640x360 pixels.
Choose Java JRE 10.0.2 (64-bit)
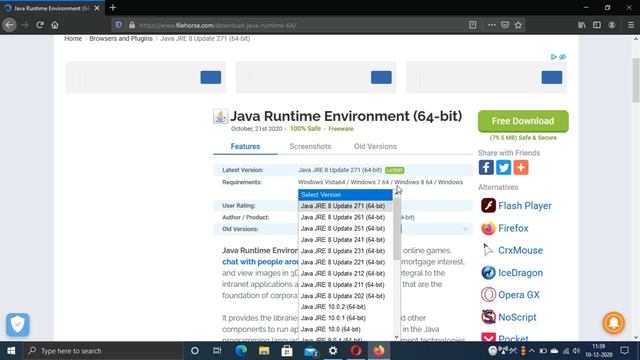pyautogui.click(x=345, y=307)
